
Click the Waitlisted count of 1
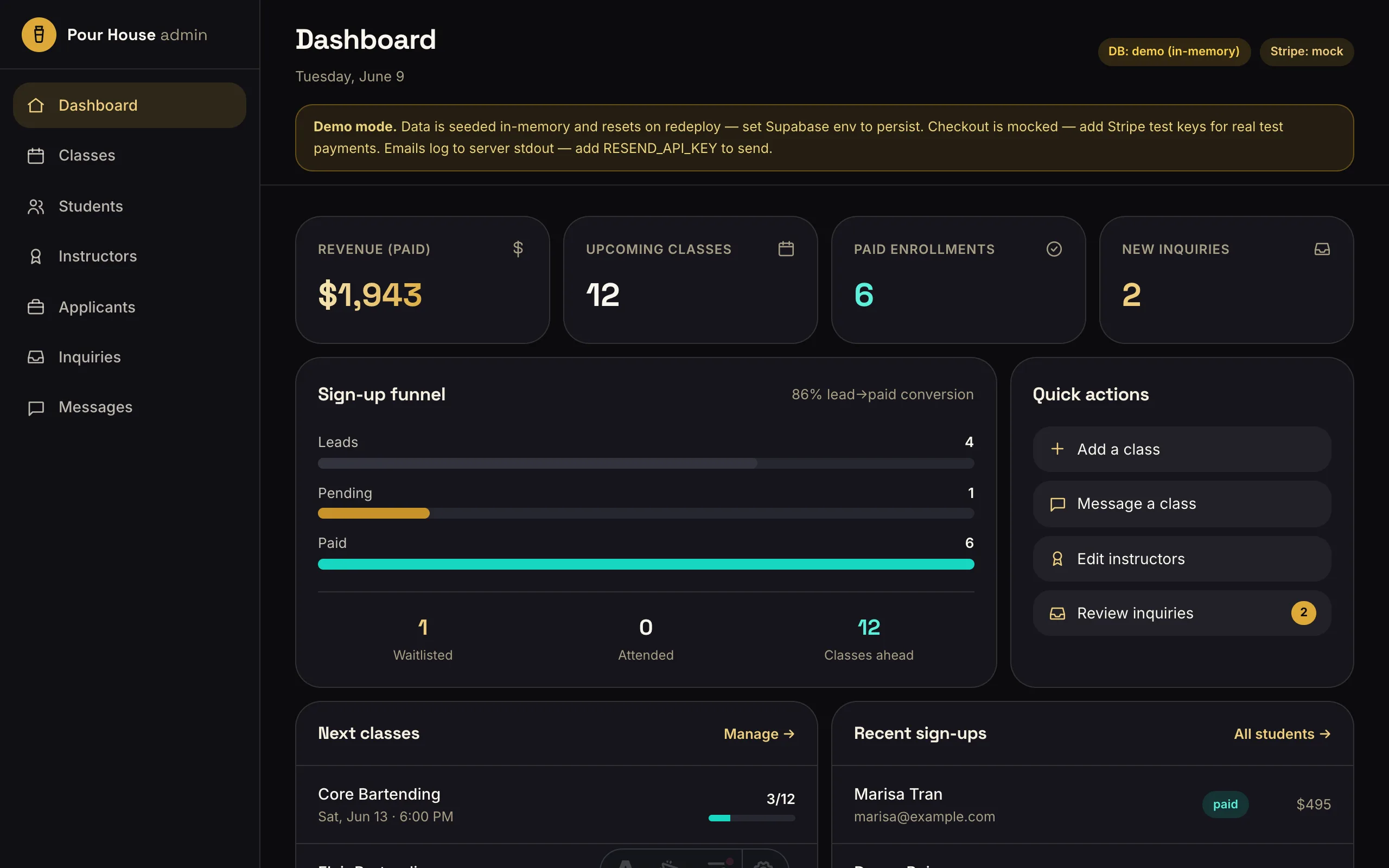[423, 627]
